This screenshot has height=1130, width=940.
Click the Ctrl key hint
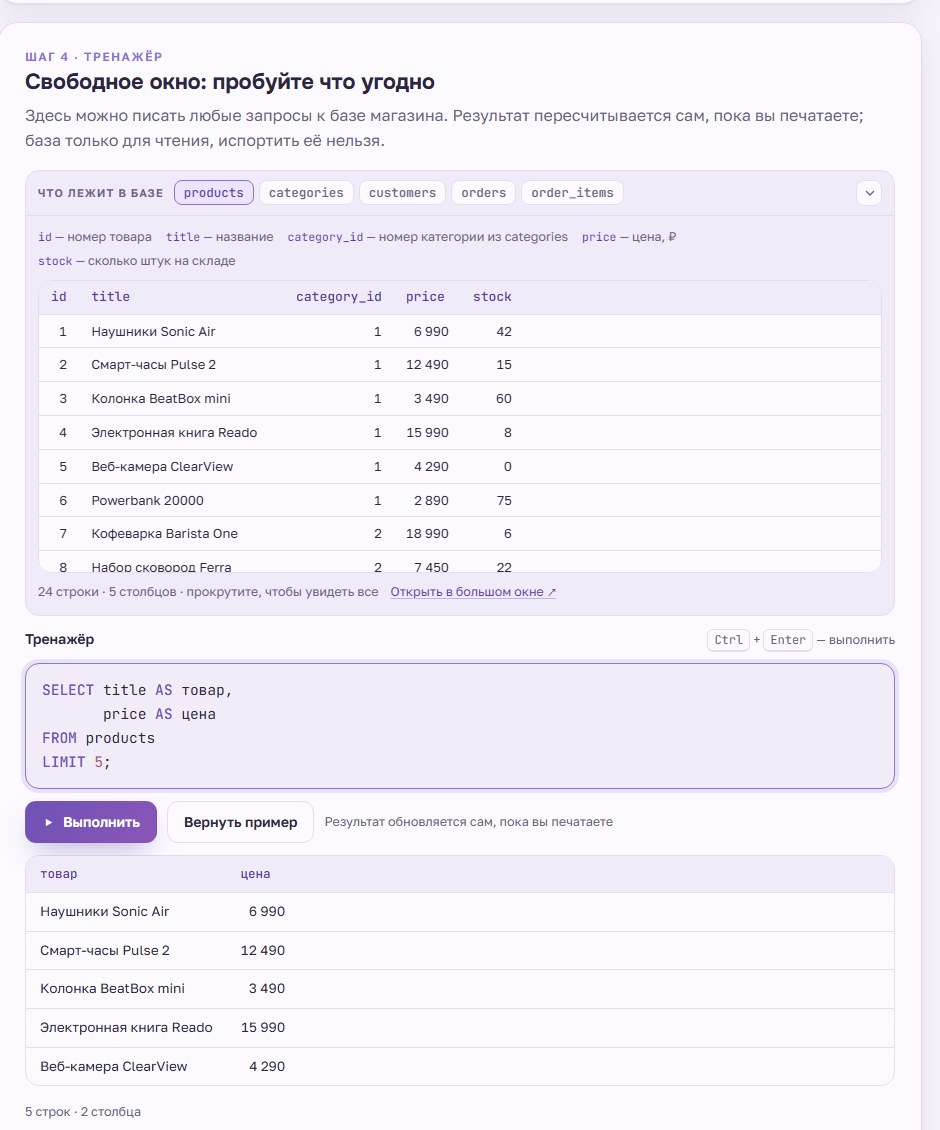pyautogui.click(x=728, y=640)
